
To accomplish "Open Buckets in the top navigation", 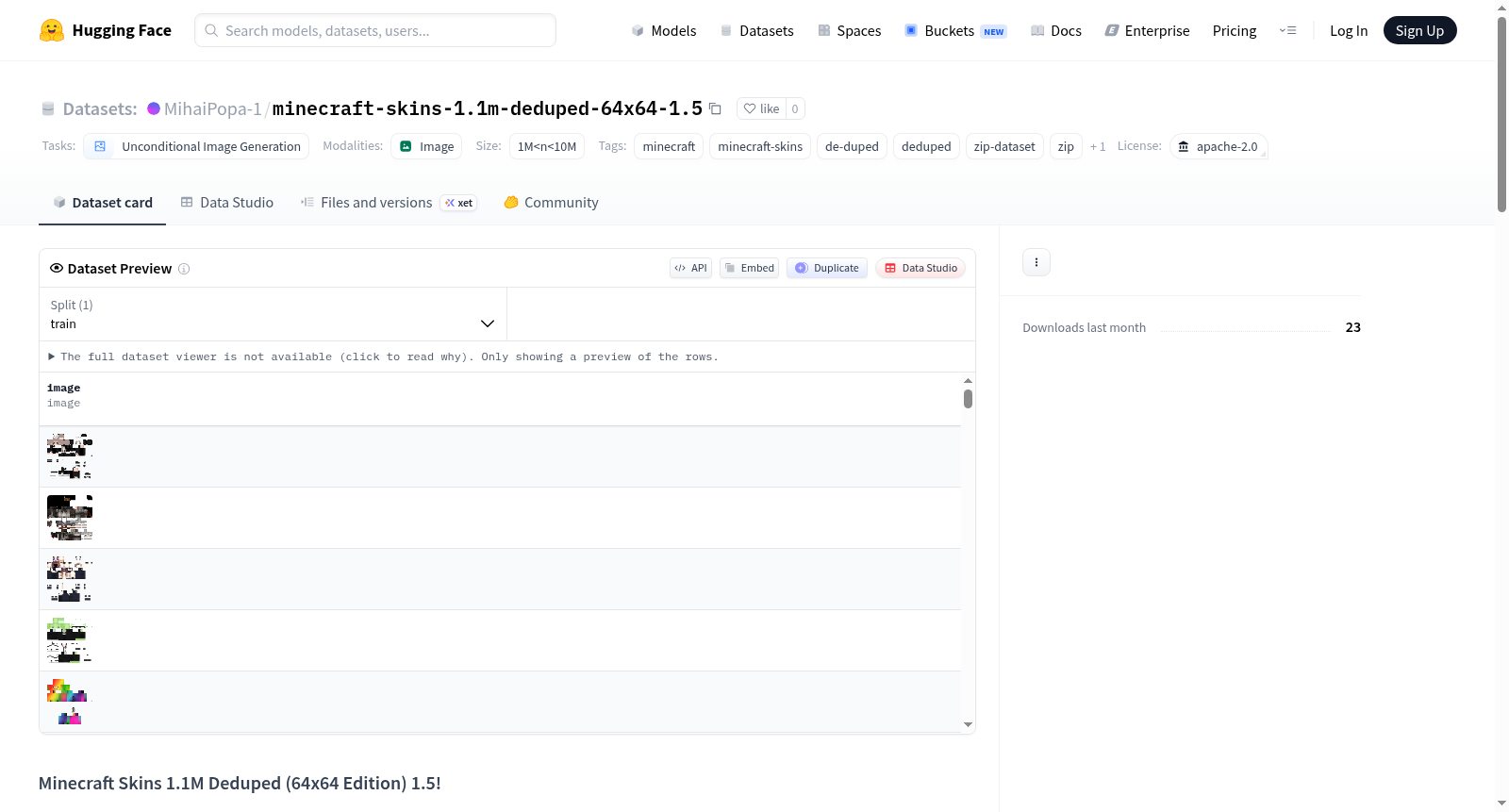I will [x=955, y=30].
